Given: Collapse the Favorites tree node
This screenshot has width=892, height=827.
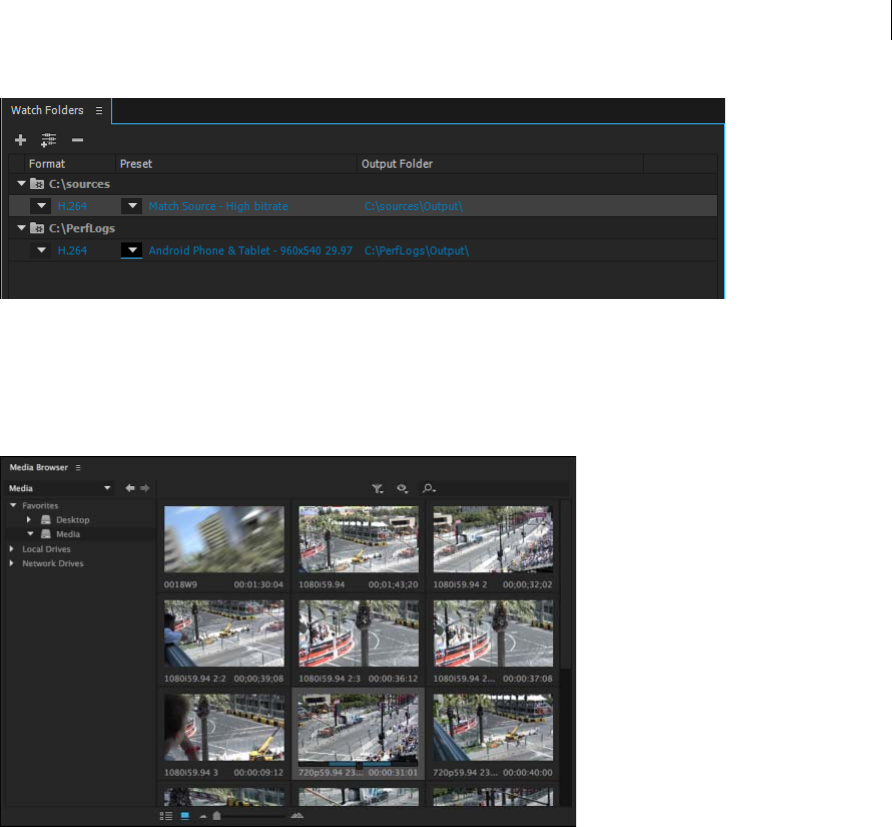Looking at the screenshot, I should tap(13, 505).
